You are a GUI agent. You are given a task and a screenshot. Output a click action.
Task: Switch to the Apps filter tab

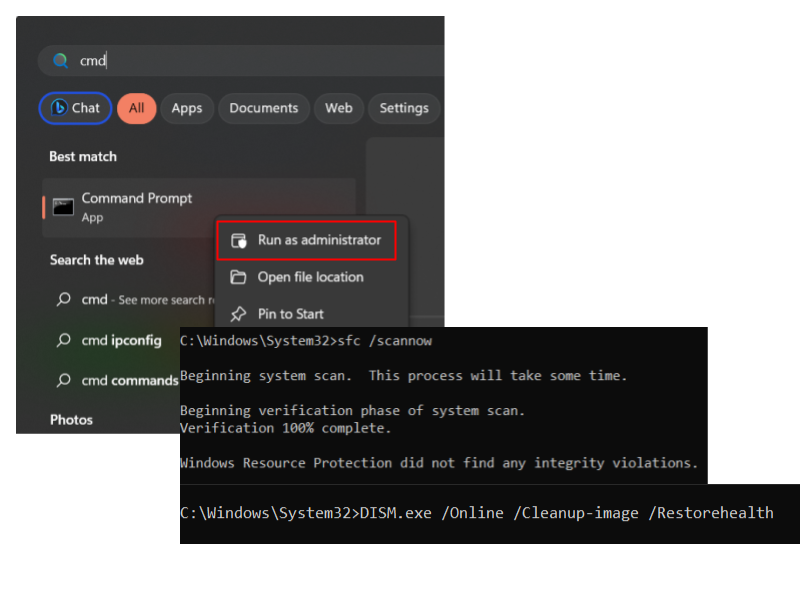click(x=187, y=108)
